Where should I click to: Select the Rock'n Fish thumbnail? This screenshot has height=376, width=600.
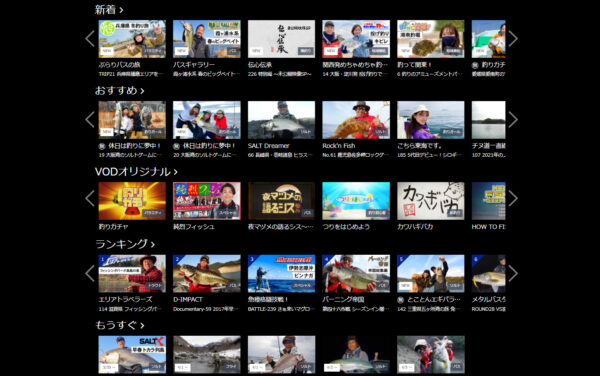356,120
